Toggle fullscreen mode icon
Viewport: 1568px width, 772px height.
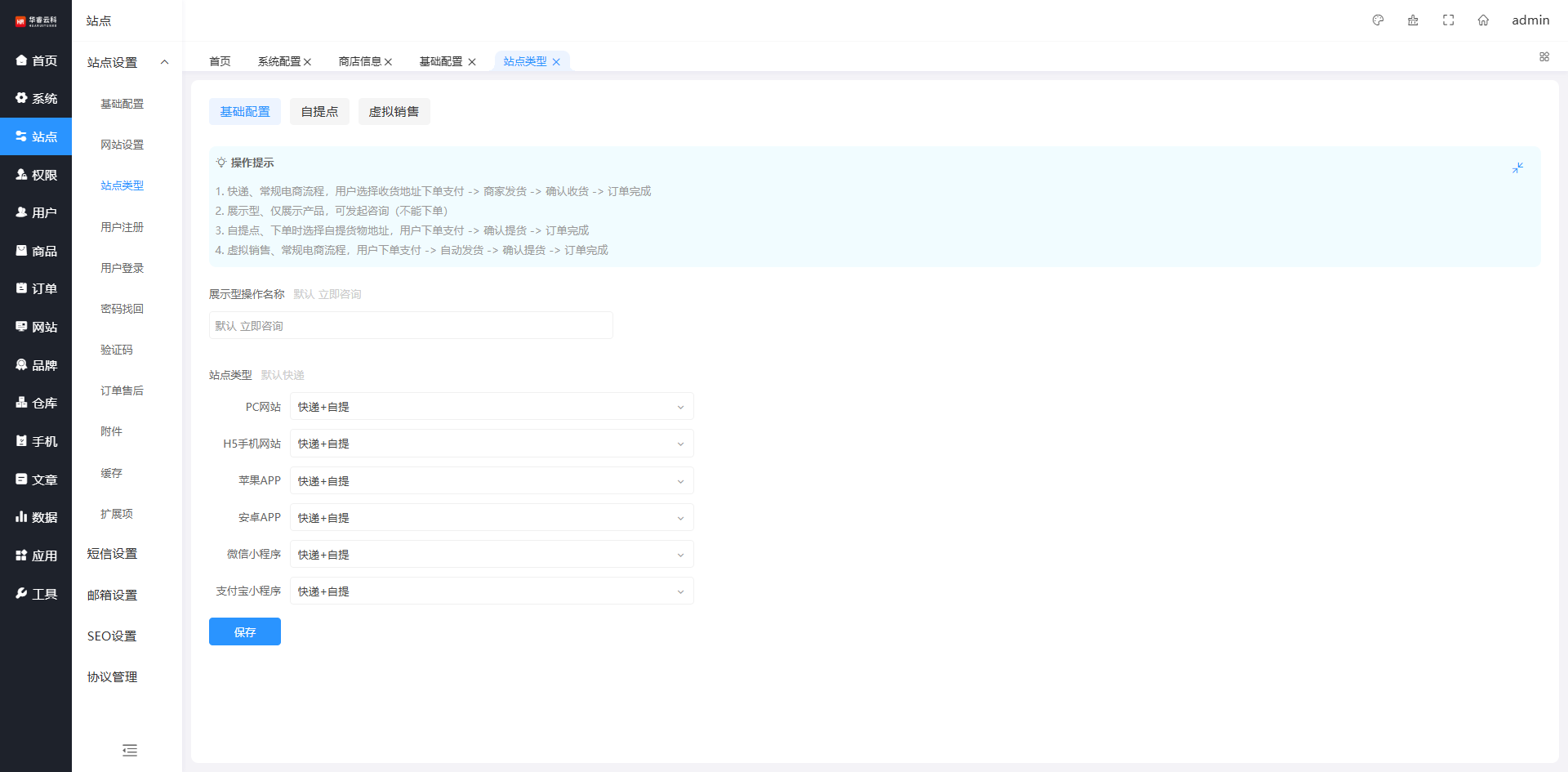1448,20
